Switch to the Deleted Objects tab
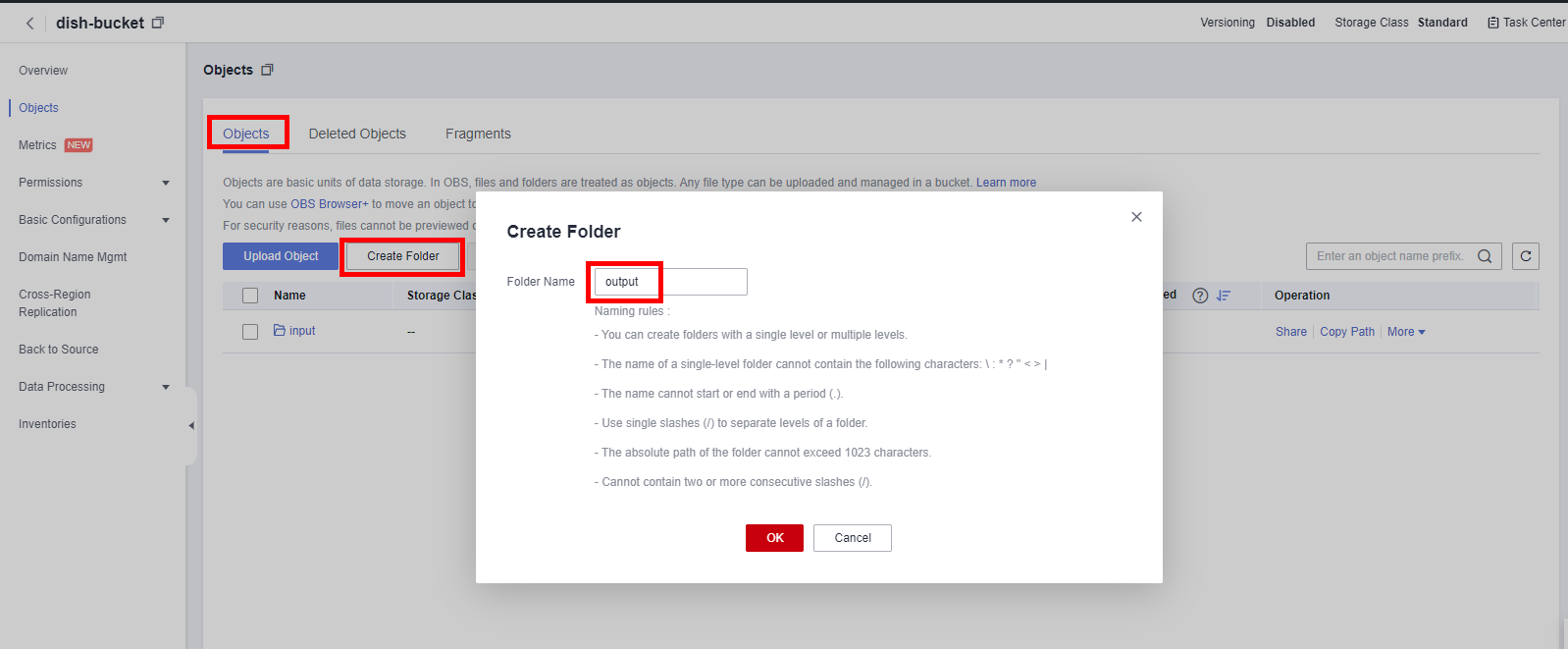Viewport: 1568px width, 649px height. pyautogui.click(x=357, y=134)
